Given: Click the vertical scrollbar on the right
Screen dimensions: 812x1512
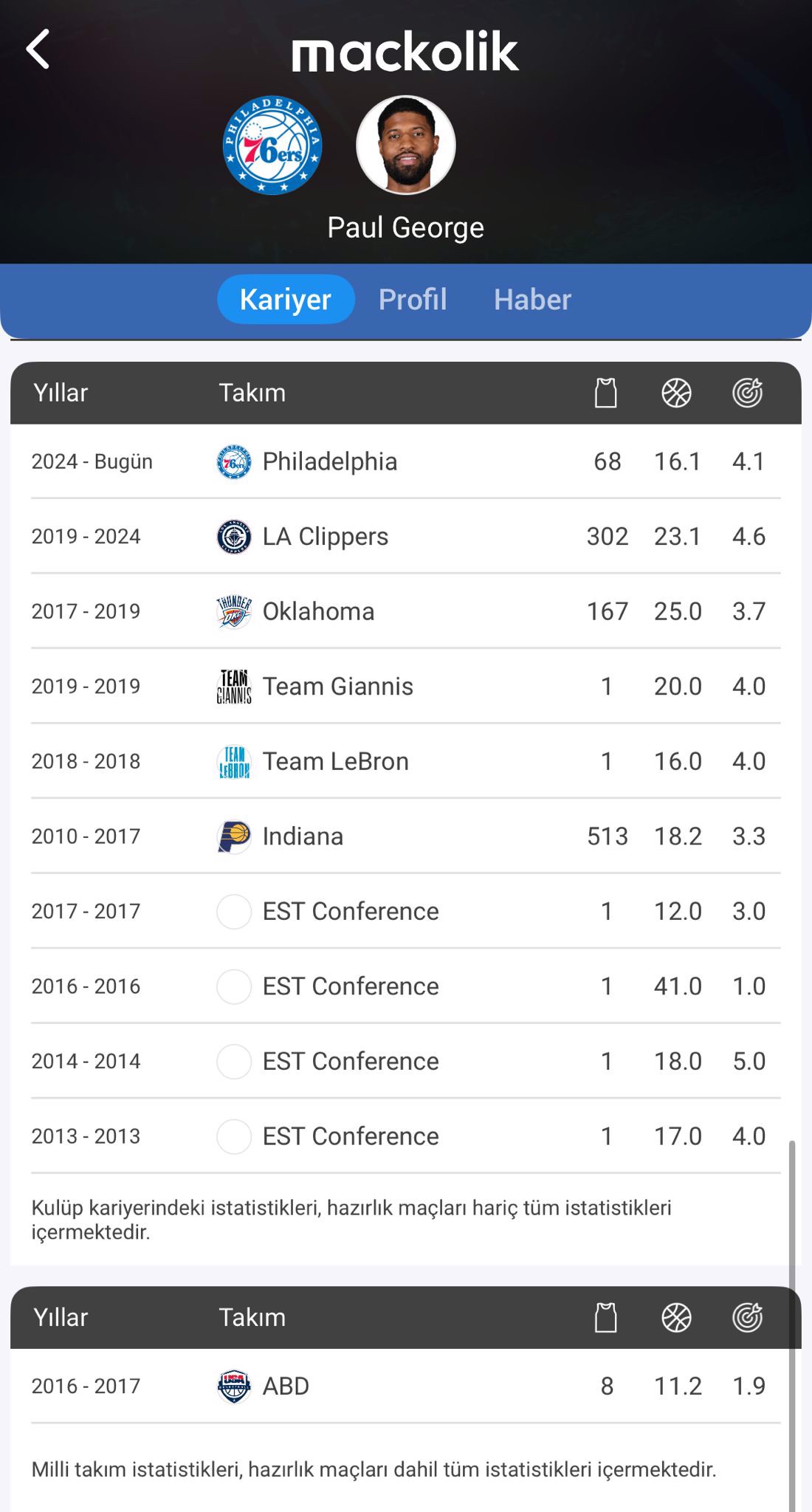Looking at the screenshot, I should (x=792, y=1322).
